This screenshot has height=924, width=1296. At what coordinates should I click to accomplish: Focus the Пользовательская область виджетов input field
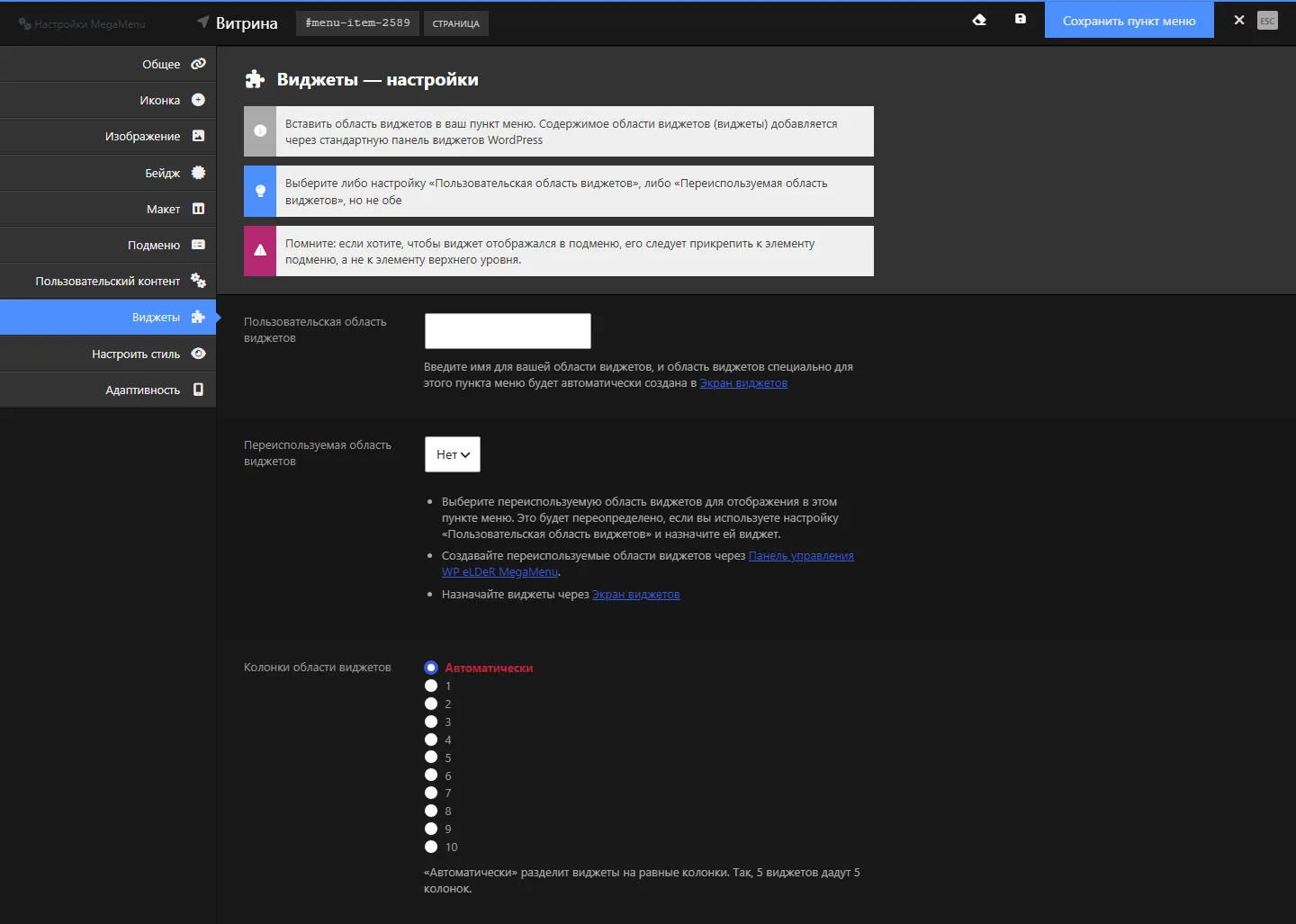point(508,331)
